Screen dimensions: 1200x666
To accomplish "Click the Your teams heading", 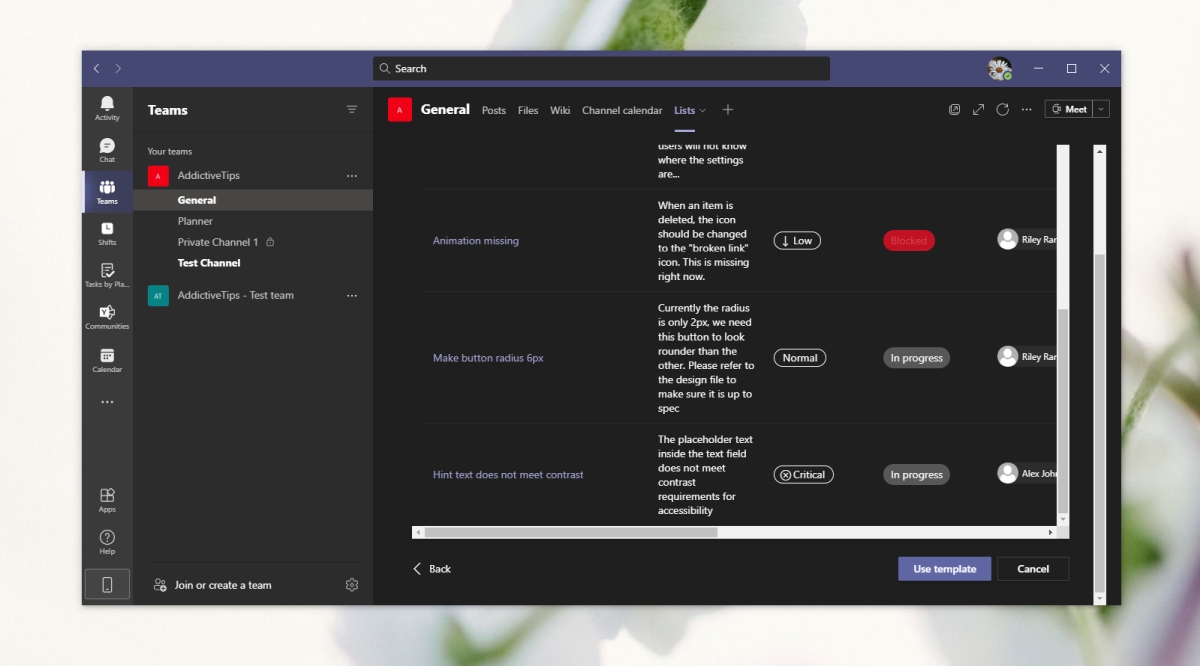I will [170, 152].
